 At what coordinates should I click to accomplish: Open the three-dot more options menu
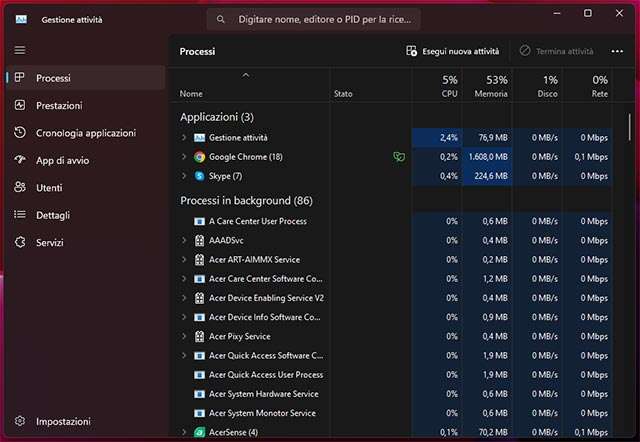(x=617, y=51)
